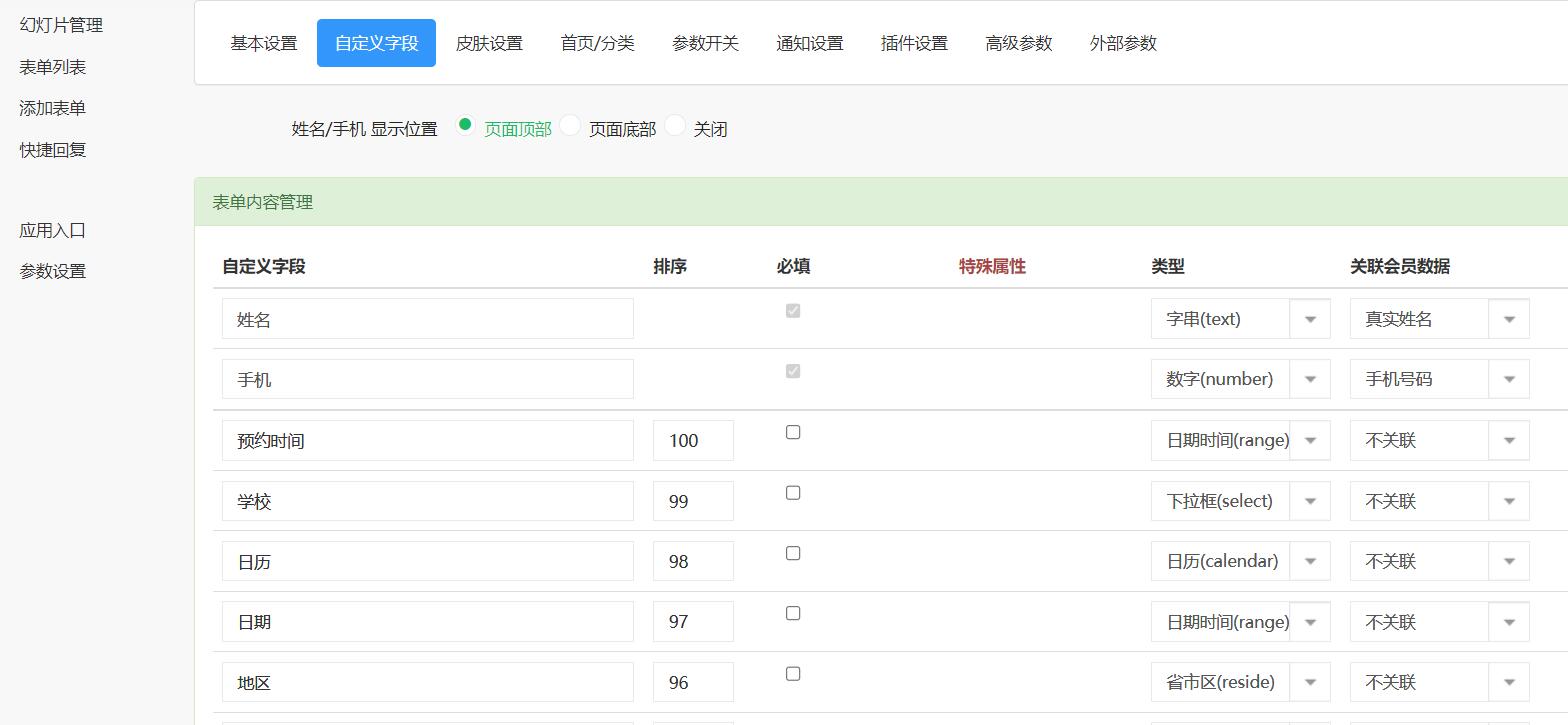The width and height of the screenshot is (1568, 725).
Task: Go to 参数开关 tab
Action: coord(705,43)
